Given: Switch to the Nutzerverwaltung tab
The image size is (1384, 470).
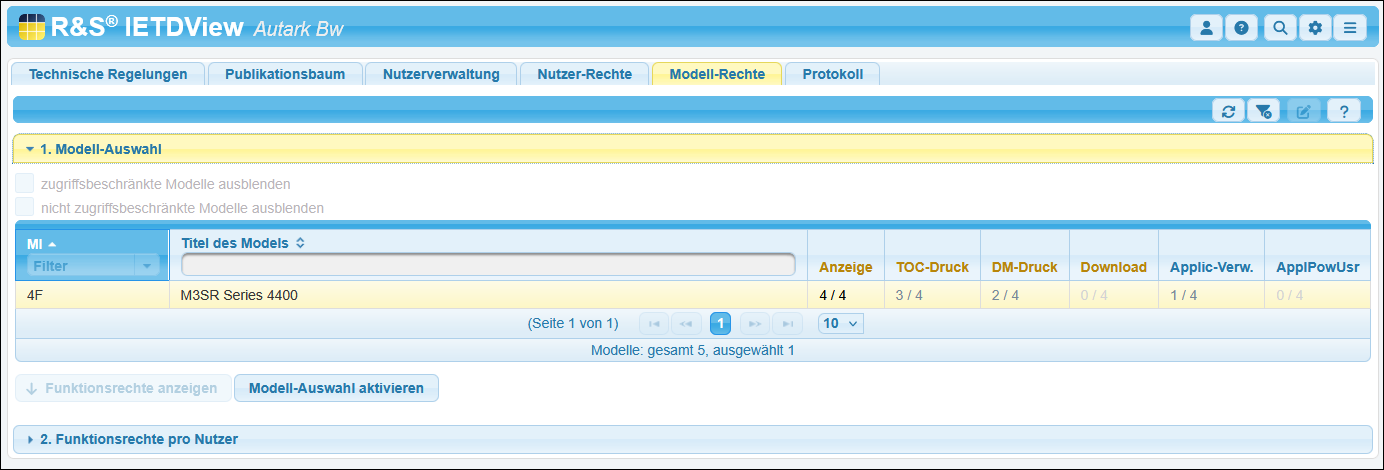Looking at the screenshot, I should pyautogui.click(x=440, y=74).
